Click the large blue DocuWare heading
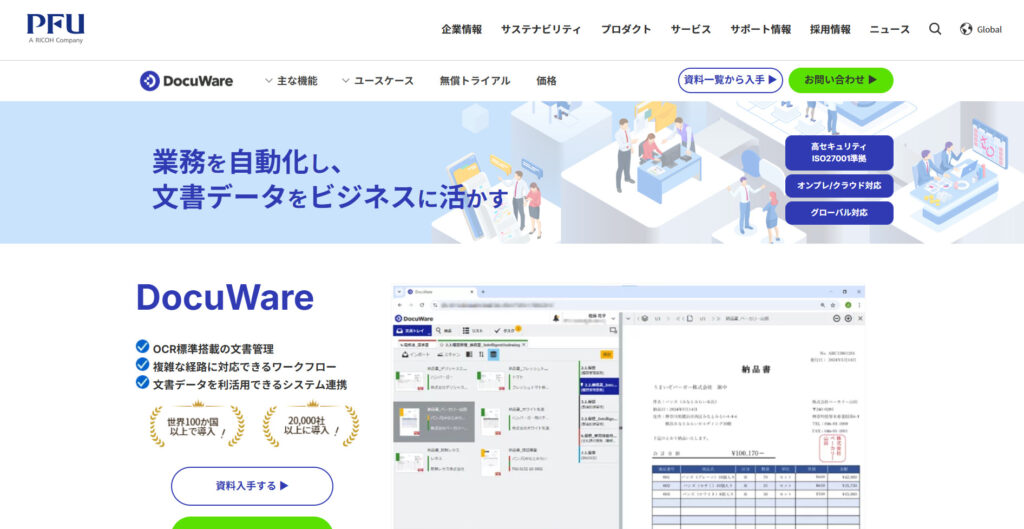 225,297
